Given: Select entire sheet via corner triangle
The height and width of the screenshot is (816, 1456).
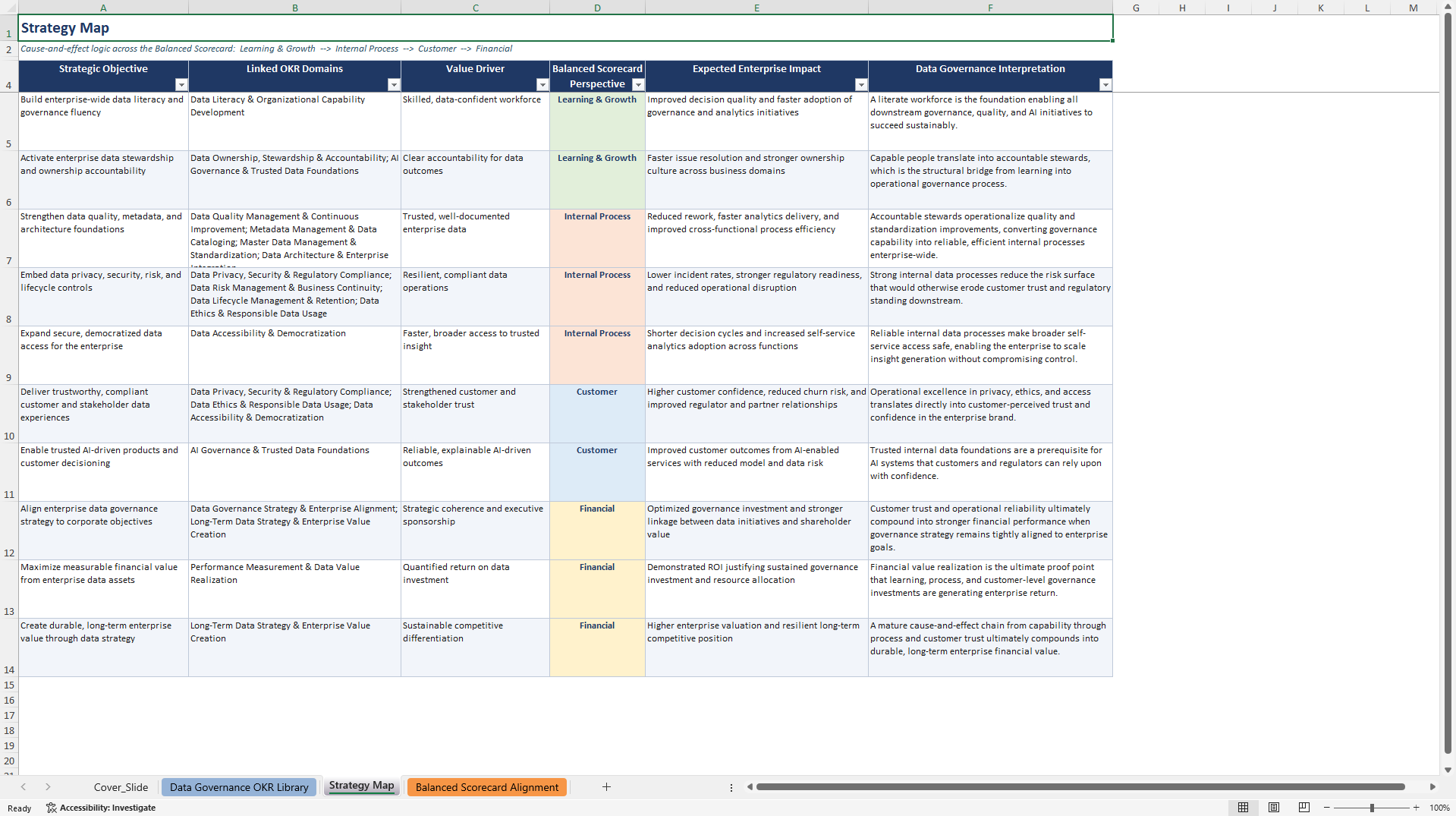Looking at the screenshot, I should pyautogui.click(x=9, y=8).
